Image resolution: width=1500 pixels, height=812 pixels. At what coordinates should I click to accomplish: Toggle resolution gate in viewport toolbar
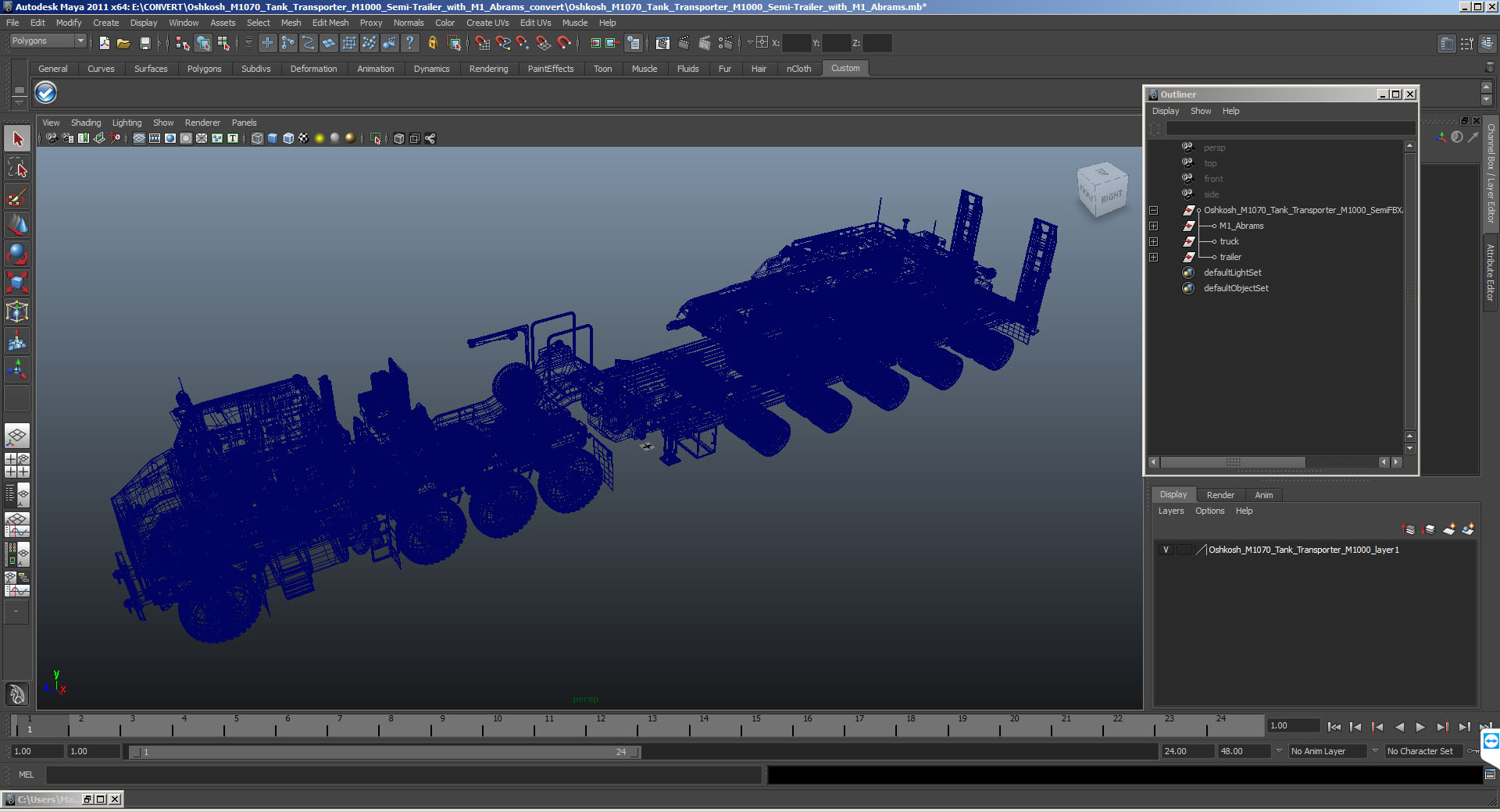[170, 138]
